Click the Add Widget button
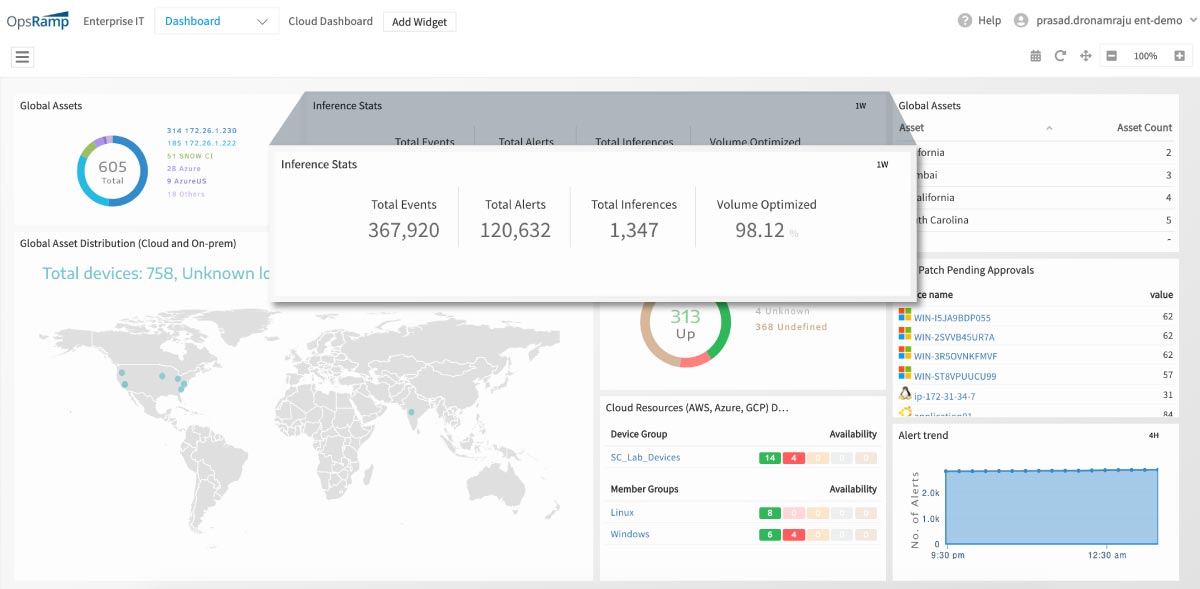Screen dimensions: 1200x589 click(x=419, y=21)
